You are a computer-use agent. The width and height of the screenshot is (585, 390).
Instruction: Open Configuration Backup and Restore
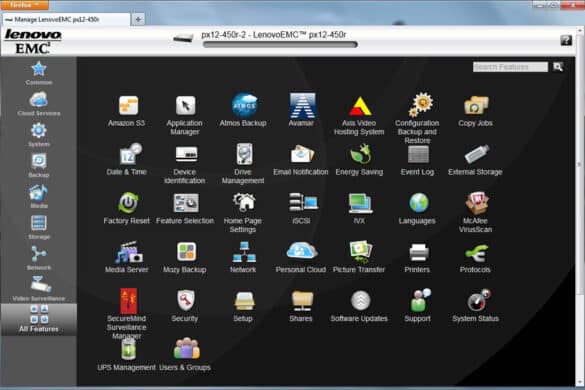417,119
